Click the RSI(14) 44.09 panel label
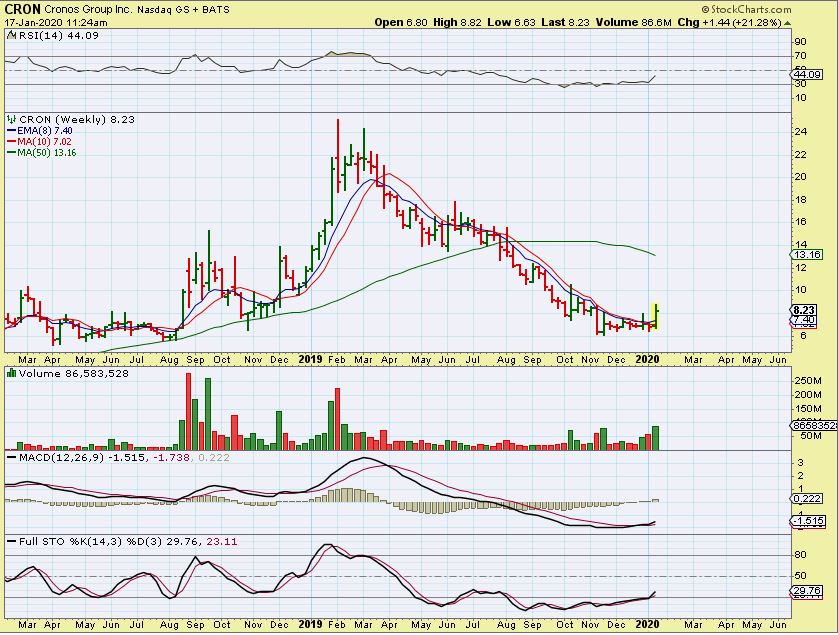The width and height of the screenshot is (838, 635). pyautogui.click(x=59, y=36)
